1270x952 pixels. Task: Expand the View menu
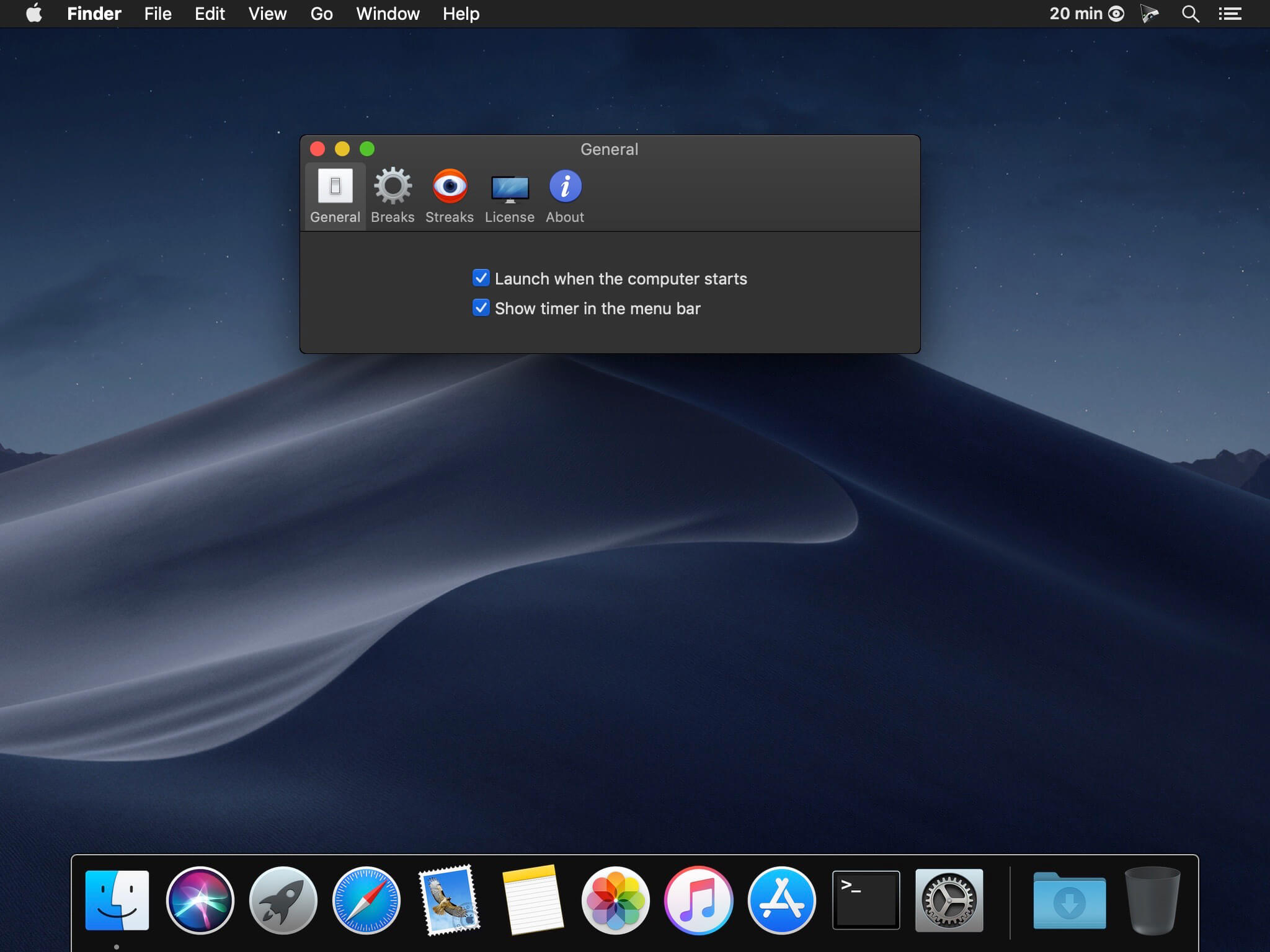click(267, 14)
